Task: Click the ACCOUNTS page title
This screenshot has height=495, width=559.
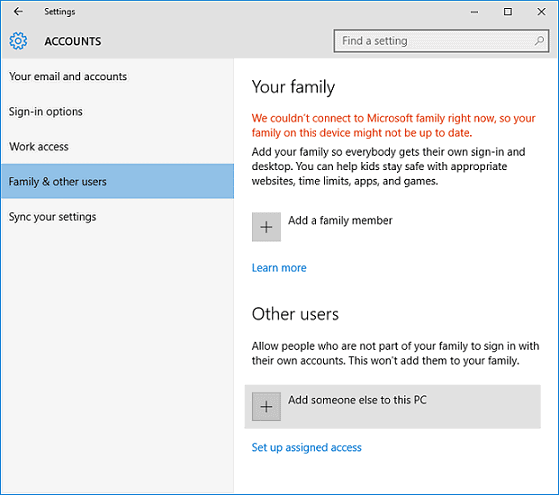Action: click(73, 41)
